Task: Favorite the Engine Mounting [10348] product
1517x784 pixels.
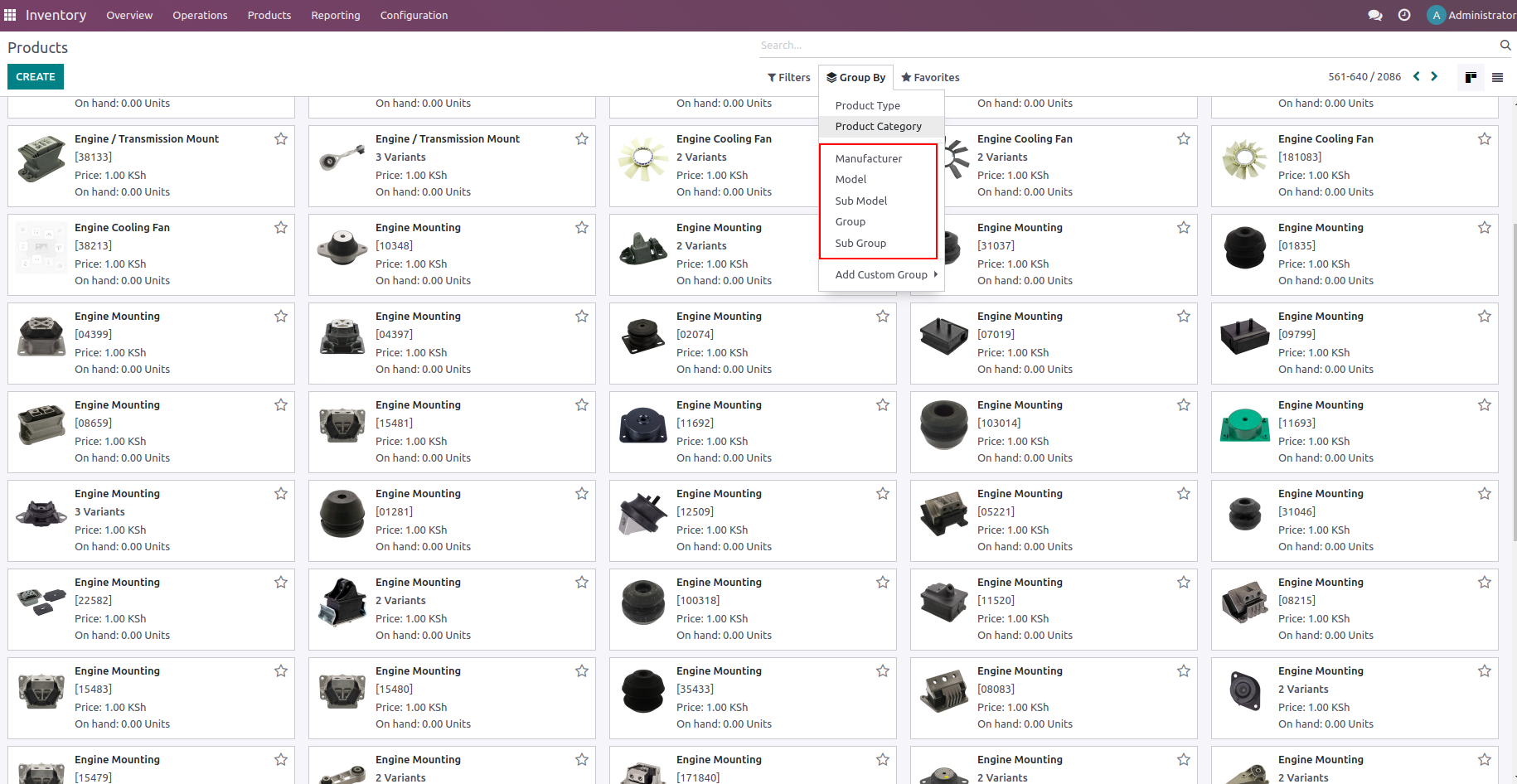Action: [582, 227]
